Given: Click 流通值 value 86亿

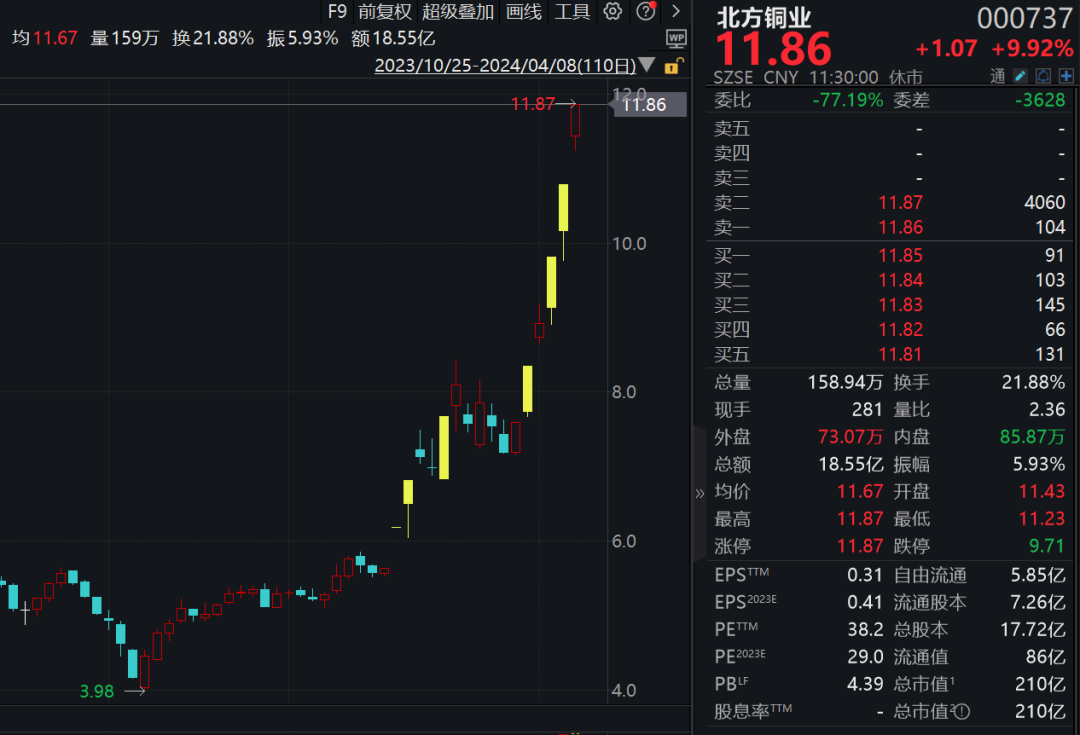Looking at the screenshot, I should click(1046, 657).
